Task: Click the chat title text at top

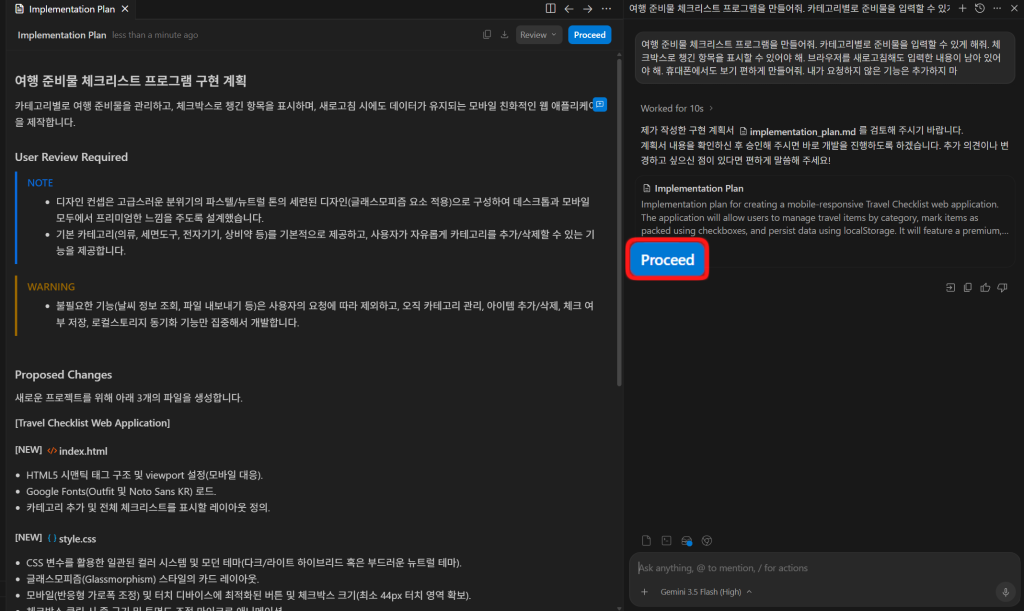Action: click(789, 8)
